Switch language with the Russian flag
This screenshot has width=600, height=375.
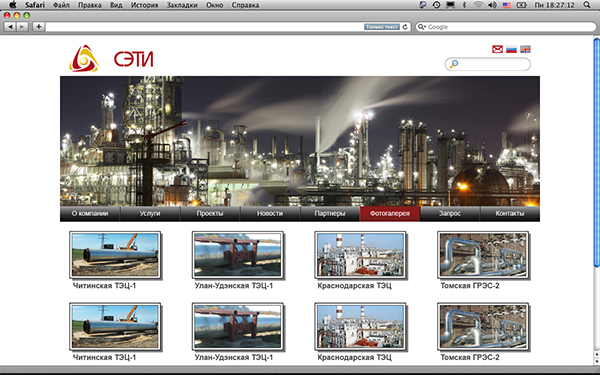pyautogui.click(x=511, y=49)
